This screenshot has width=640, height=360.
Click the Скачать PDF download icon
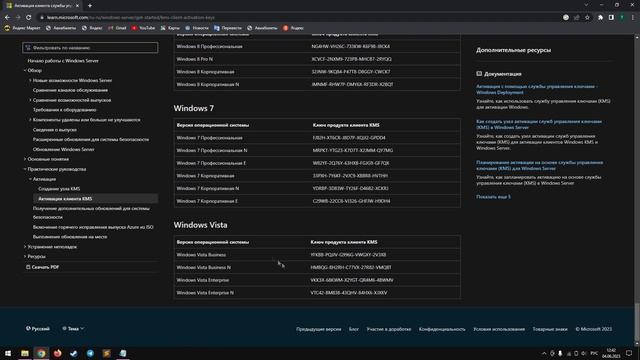(28, 267)
